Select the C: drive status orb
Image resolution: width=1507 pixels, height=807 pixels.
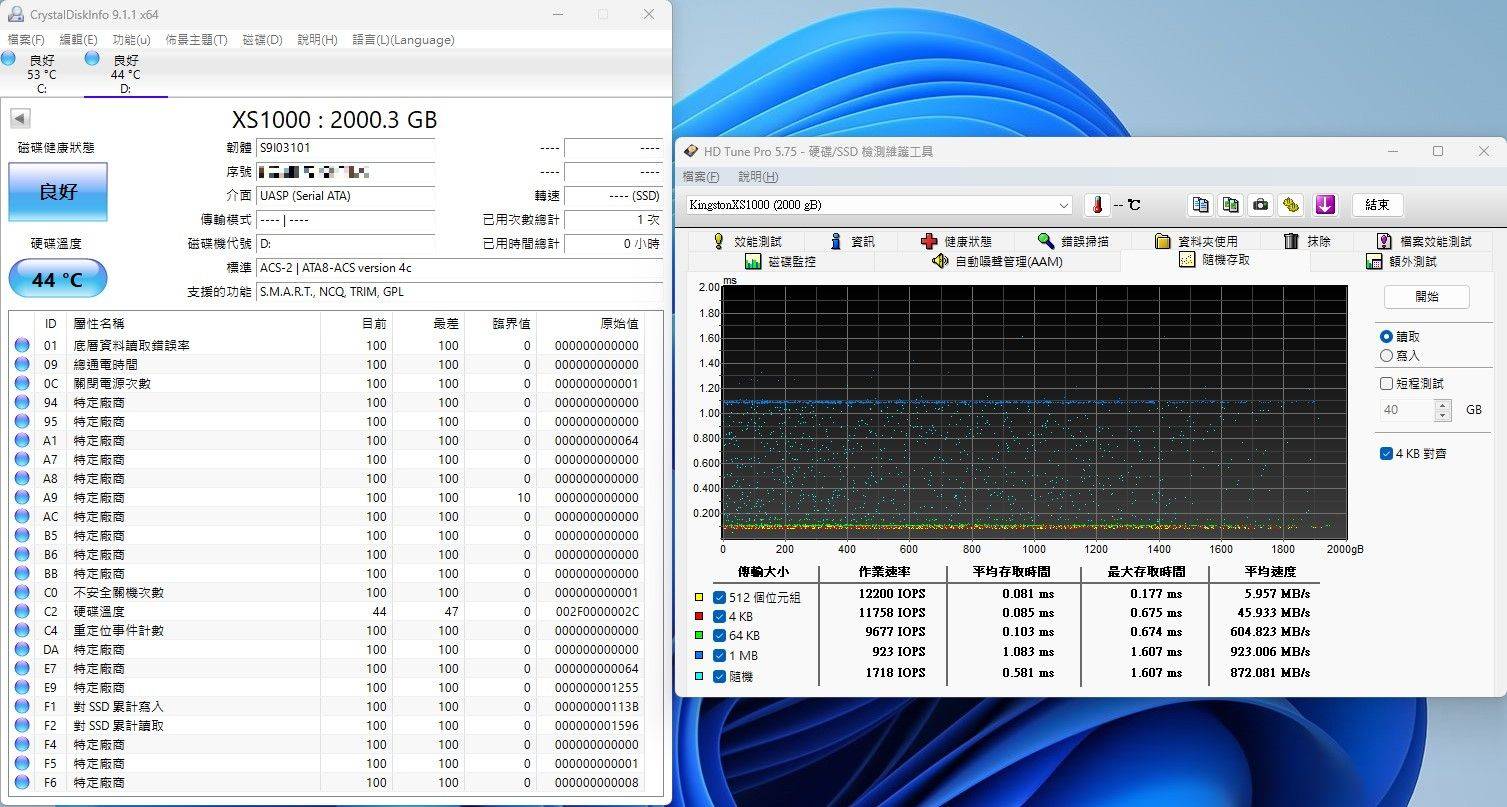pyautogui.click(x=9, y=59)
